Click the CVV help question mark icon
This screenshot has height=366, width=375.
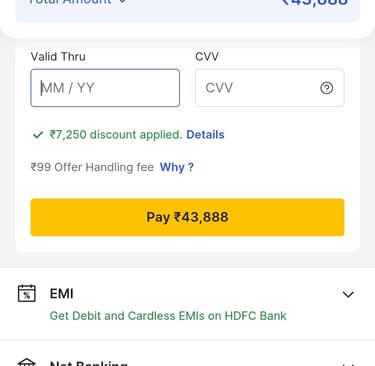click(x=326, y=88)
